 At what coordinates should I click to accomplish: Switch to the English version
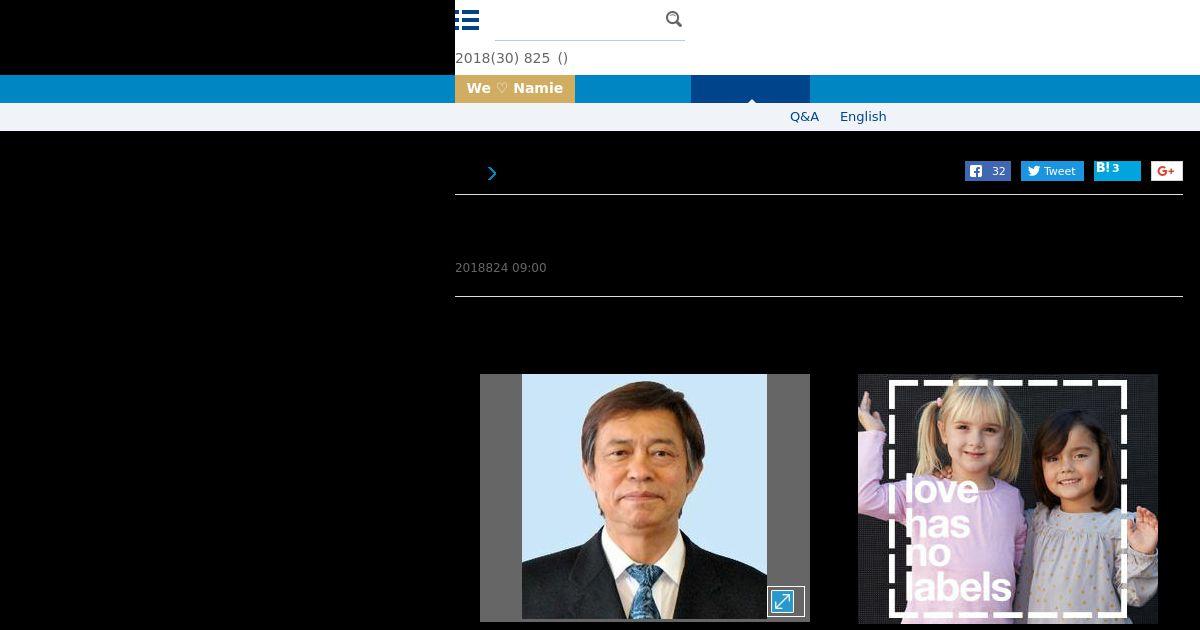tap(863, 117)
